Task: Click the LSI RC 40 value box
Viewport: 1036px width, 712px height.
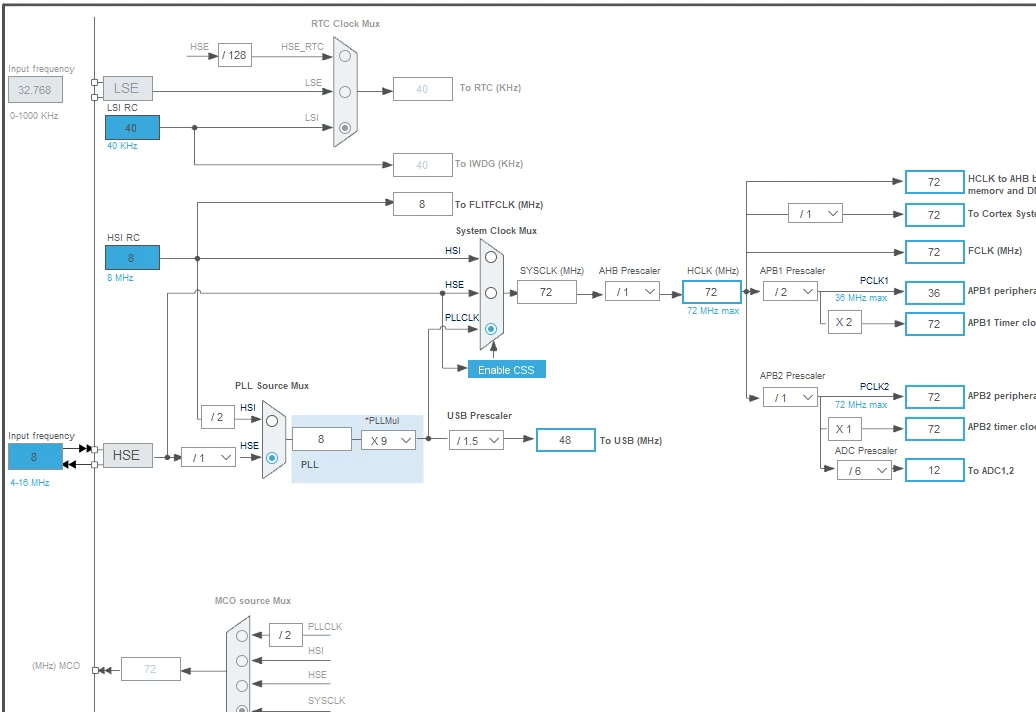Action: 132,127
